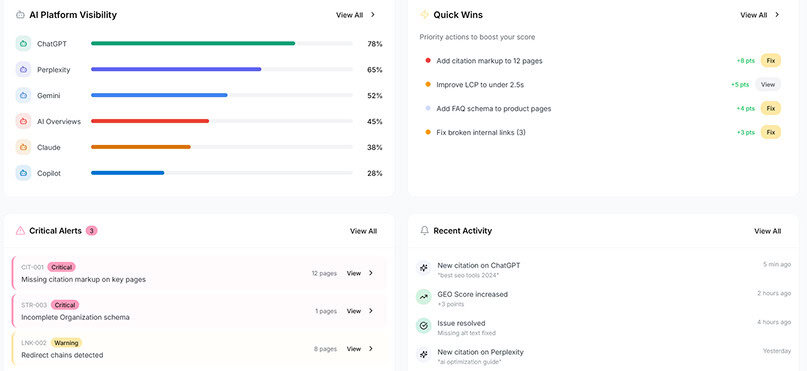Viewport: 807px width, 371px height.
Task: Expand the LNK-002 alert chevron
Action: coord(371,348)
